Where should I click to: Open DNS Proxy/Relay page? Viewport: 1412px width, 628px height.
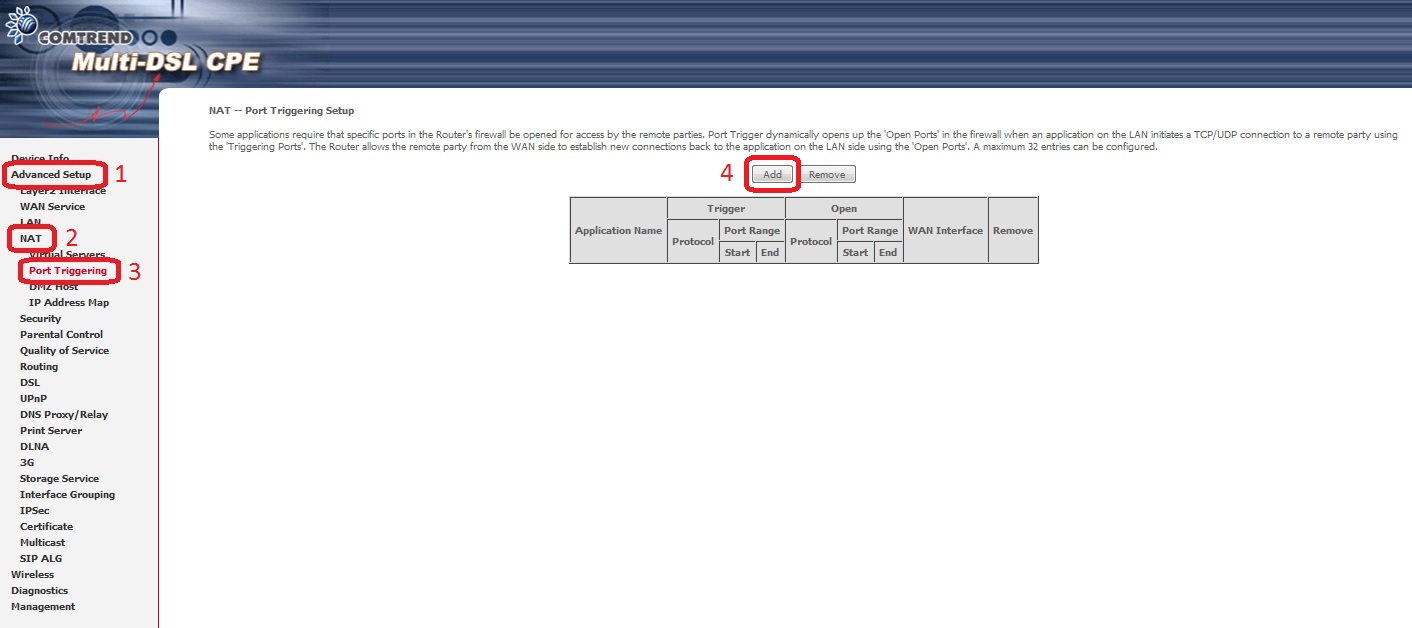pos(64,415)
